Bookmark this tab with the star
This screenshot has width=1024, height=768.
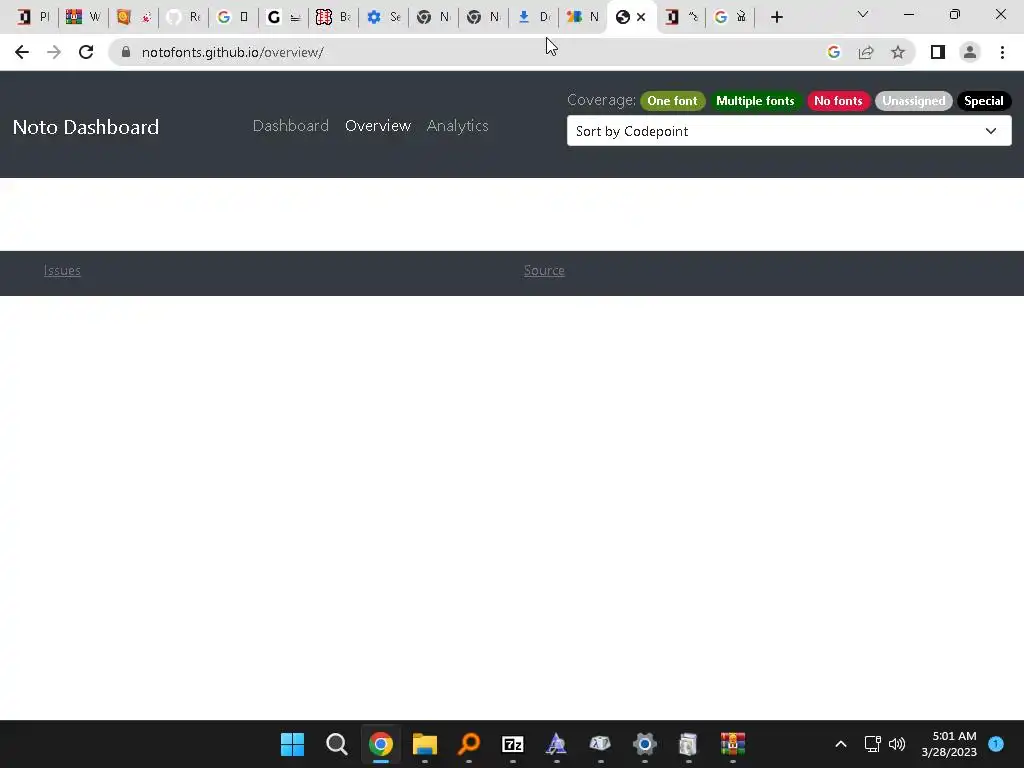[898, 52]
